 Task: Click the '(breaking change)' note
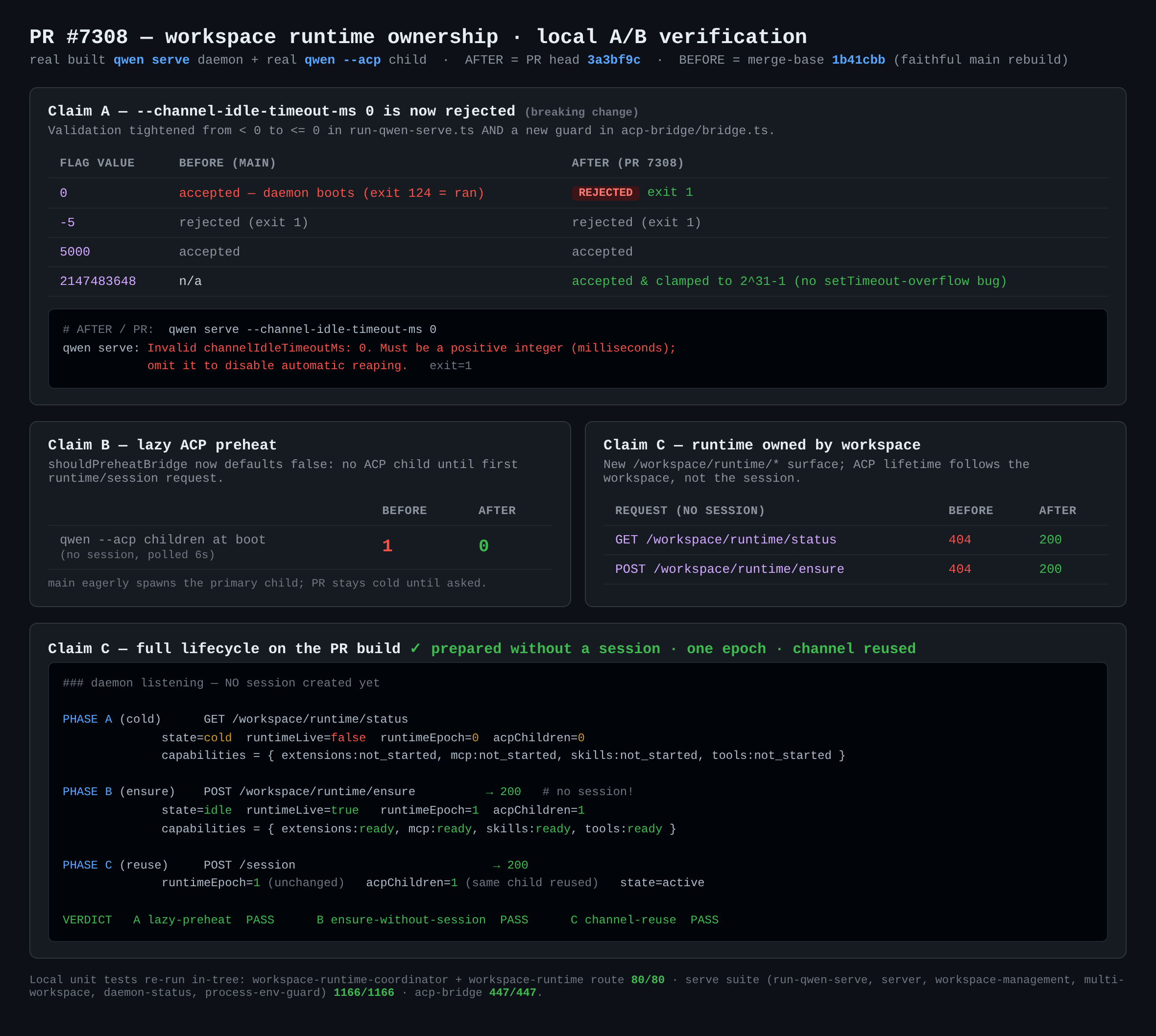tap(581, 112)
